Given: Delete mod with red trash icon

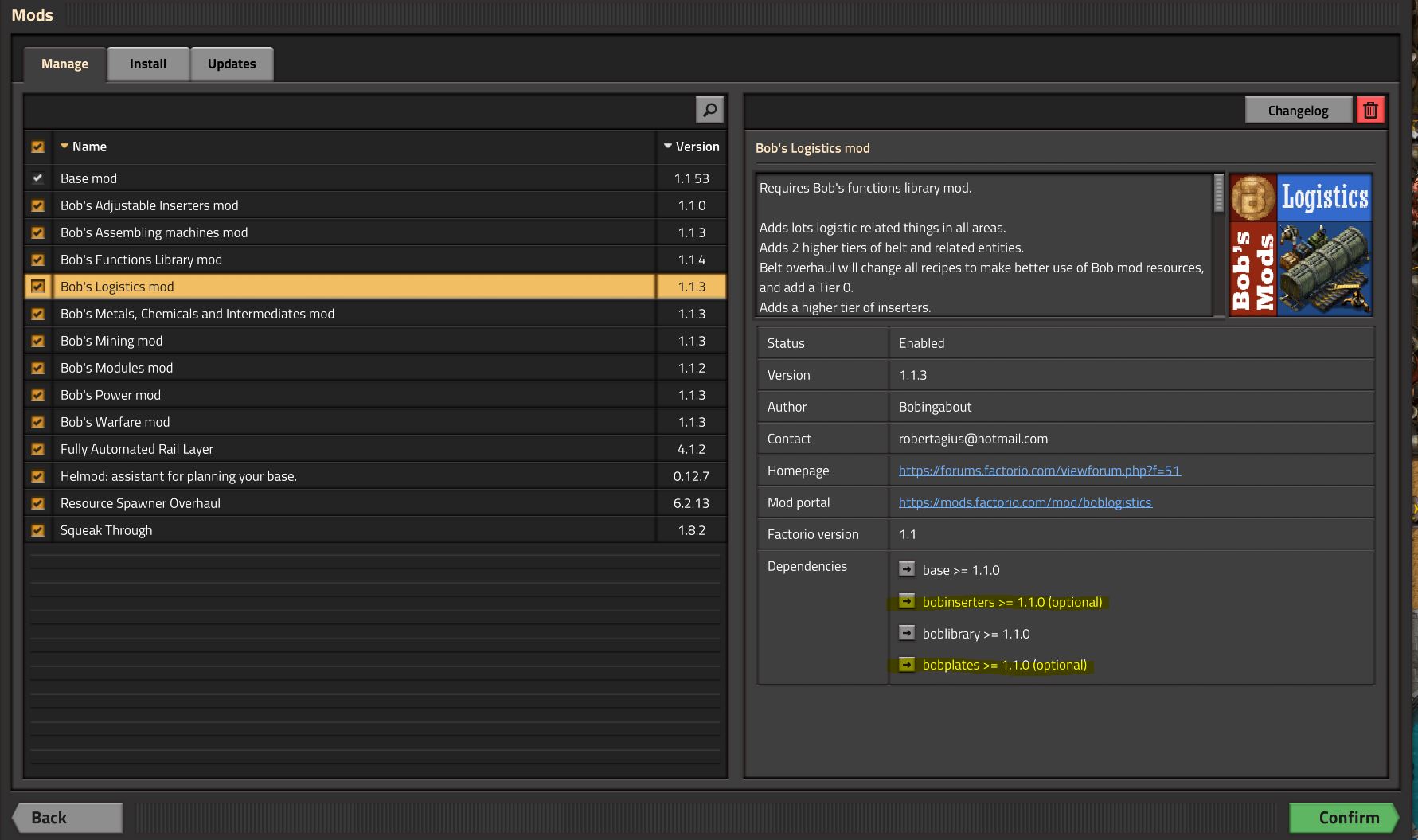Looking at the screenshot, I should click(1370, 110).
